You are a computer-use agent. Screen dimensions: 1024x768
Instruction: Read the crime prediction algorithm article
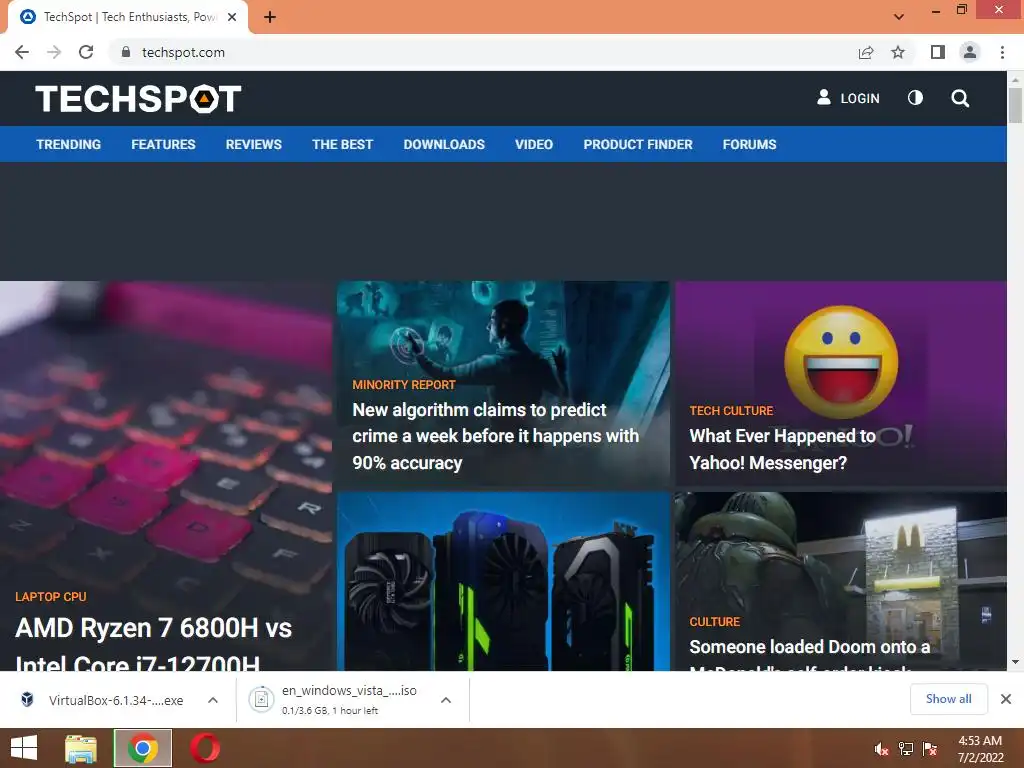(x=495, y=436)
